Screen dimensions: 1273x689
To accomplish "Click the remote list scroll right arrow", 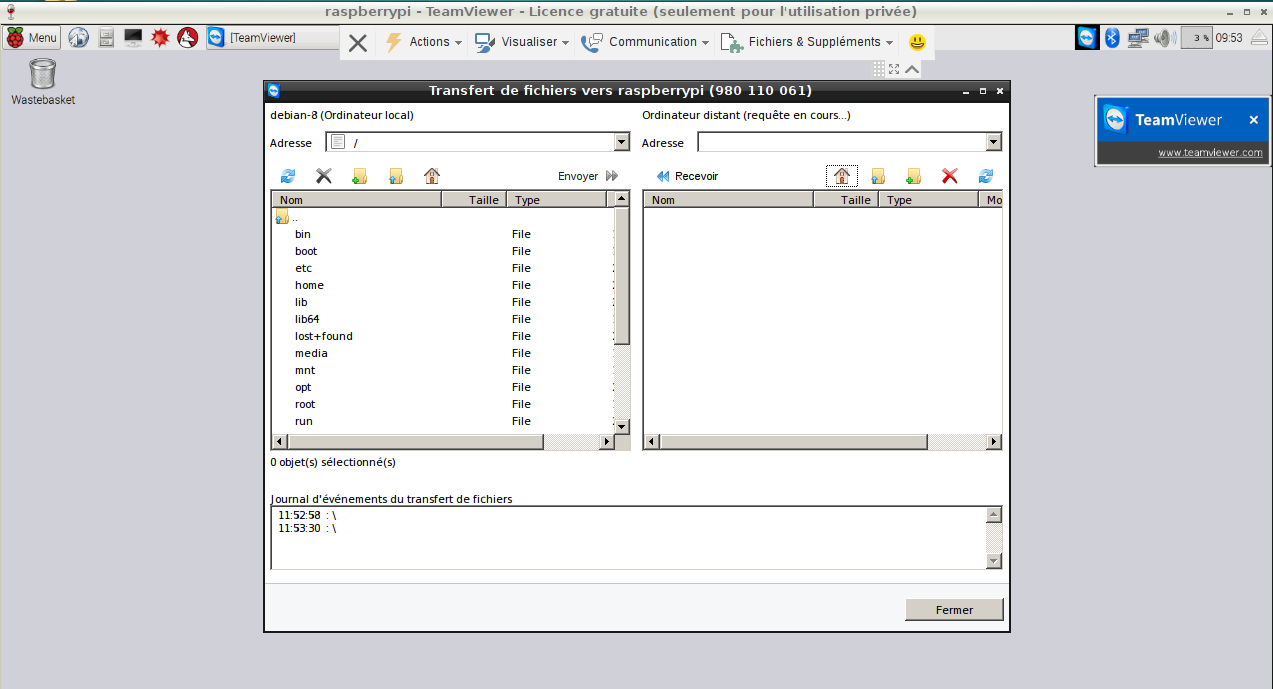I will [x=994, y=442].
